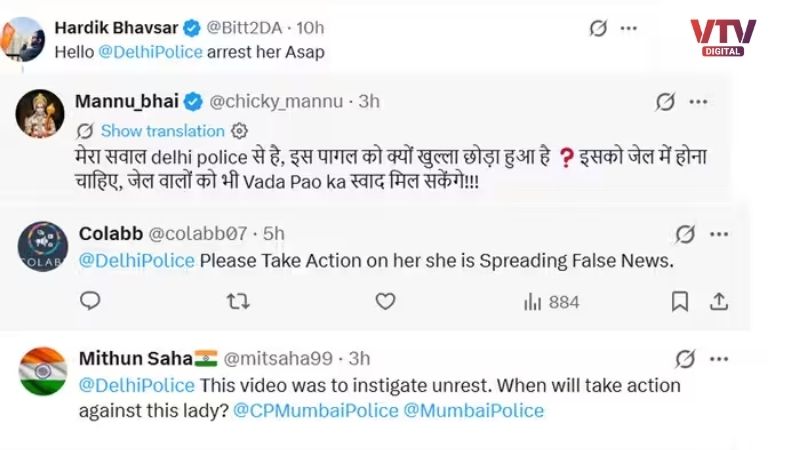This screenshot has height=450, width=800.
Task: Open more options on Hardik Bhavsar's tweet
Action: 629,29
